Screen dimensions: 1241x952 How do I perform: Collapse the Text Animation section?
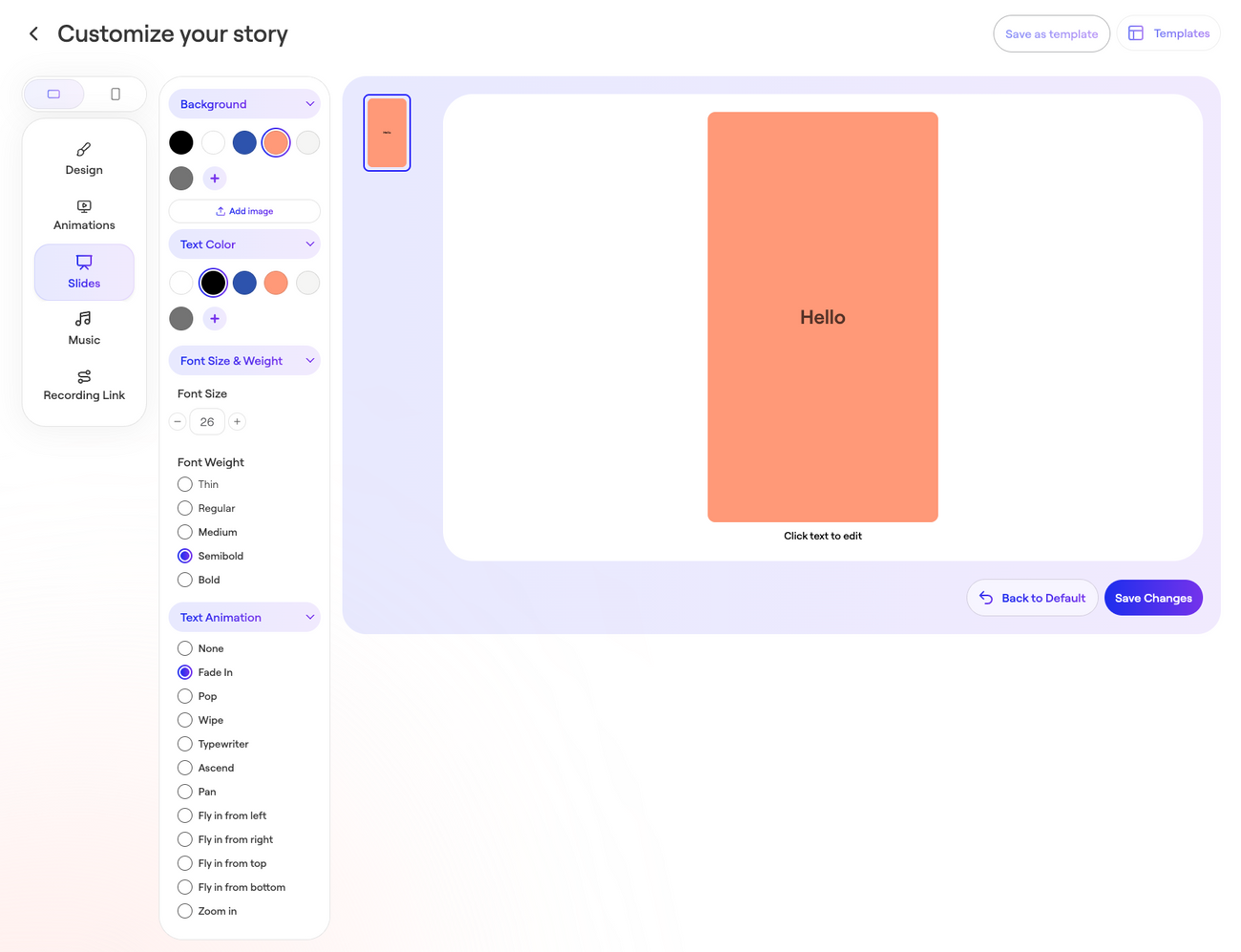click(x=244, y=618)
